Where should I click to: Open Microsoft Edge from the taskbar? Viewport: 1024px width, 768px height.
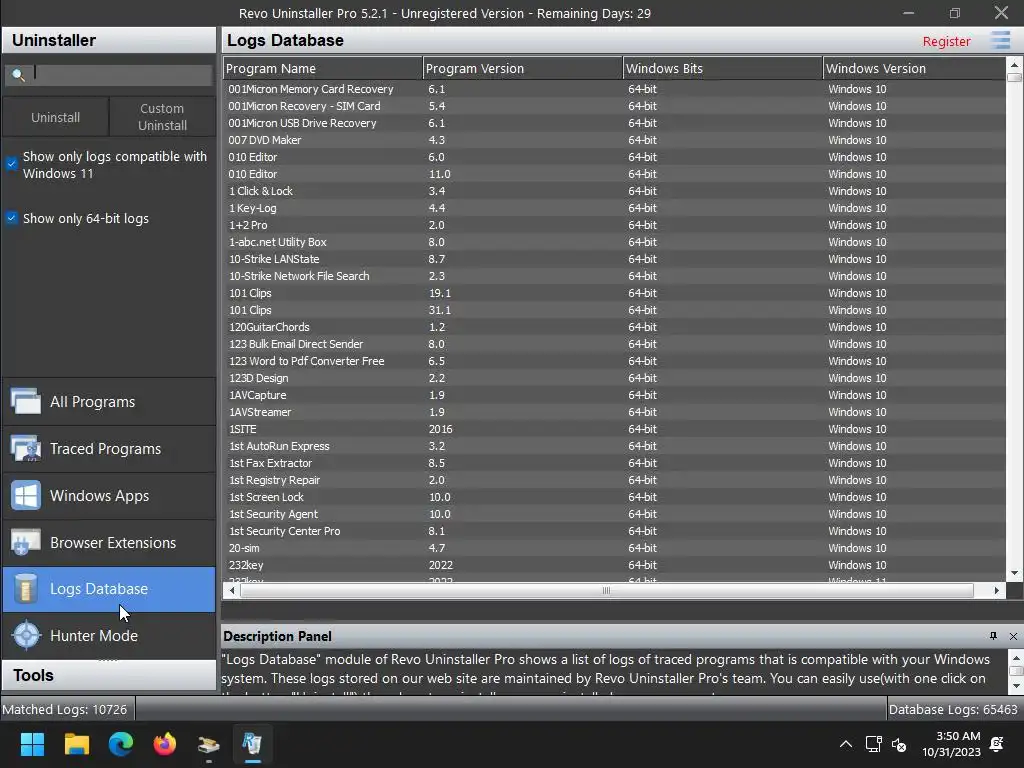tap(121, 744)
